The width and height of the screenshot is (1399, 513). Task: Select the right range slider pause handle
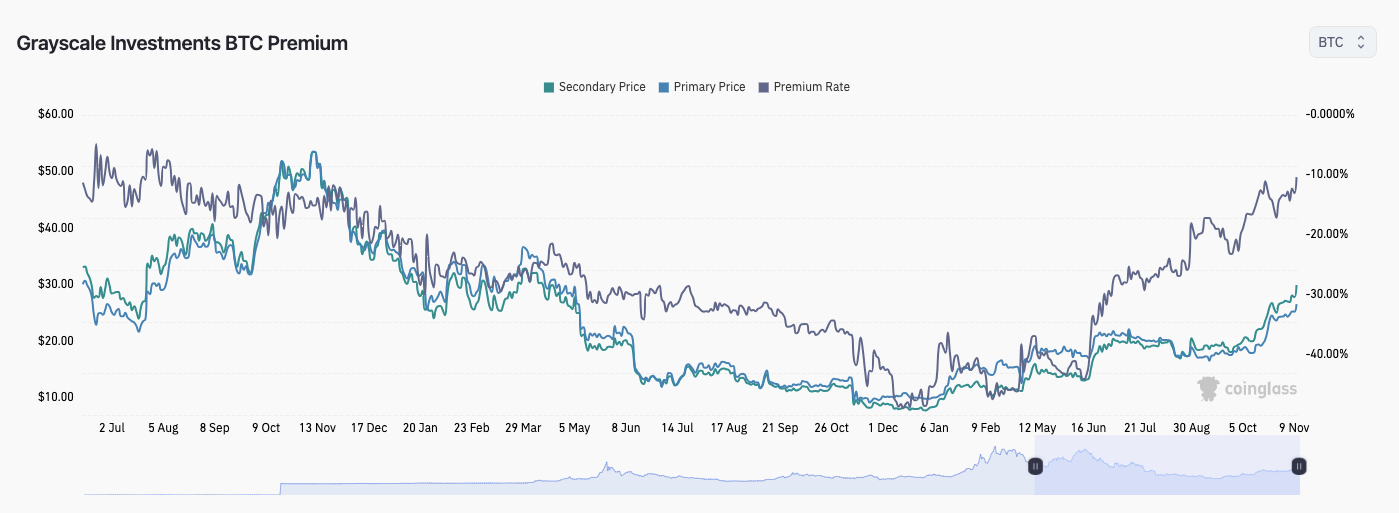pos(1299,466)
